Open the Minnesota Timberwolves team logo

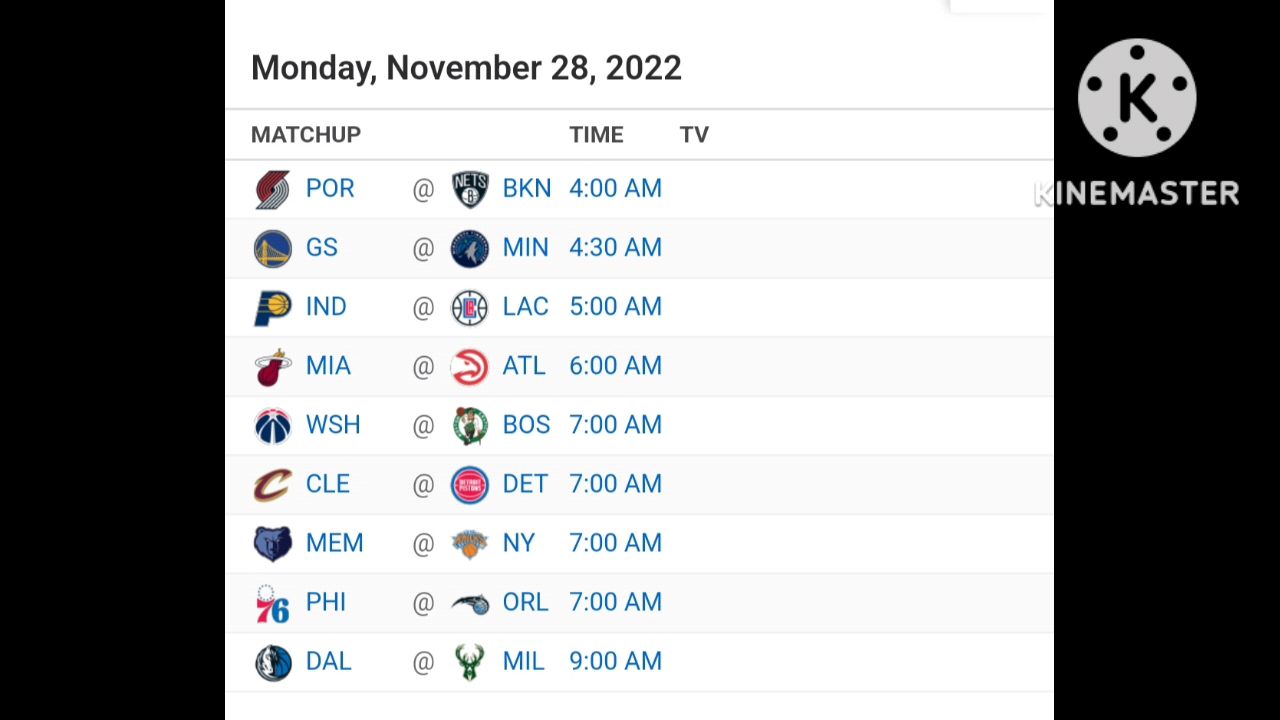pos(470,248)
